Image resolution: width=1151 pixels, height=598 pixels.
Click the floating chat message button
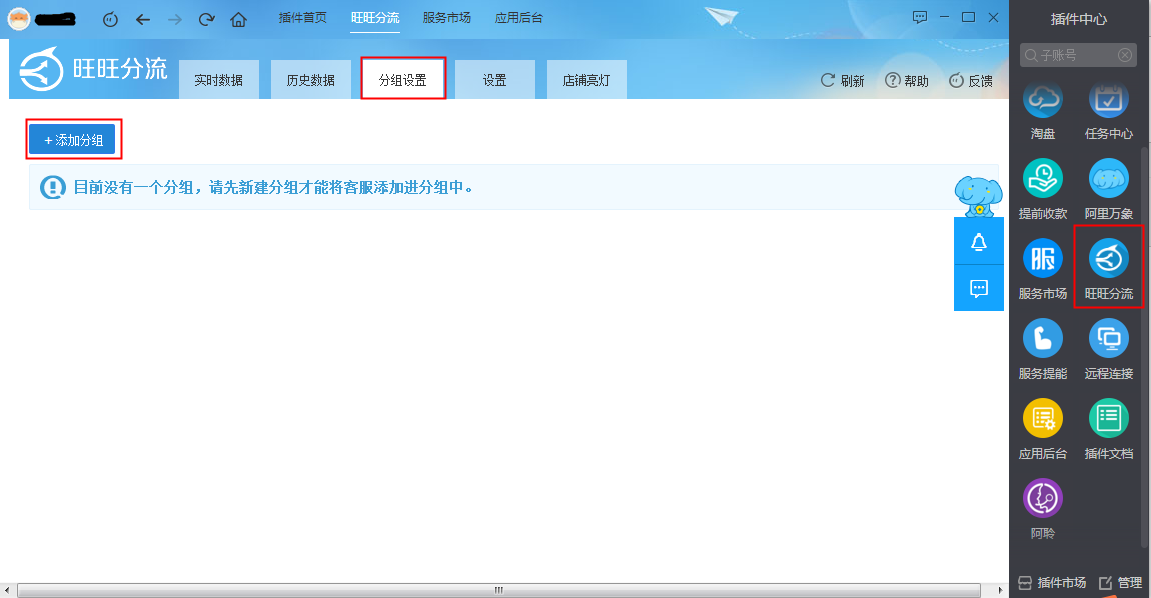coord(978,288)
